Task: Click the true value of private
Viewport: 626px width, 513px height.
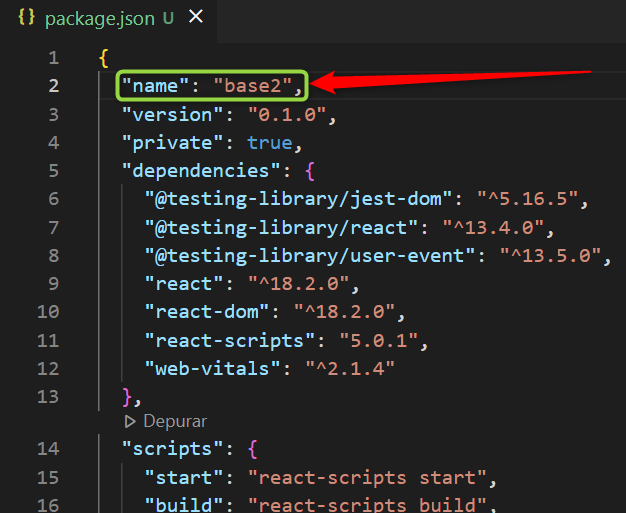Action: tap(269, 143)
